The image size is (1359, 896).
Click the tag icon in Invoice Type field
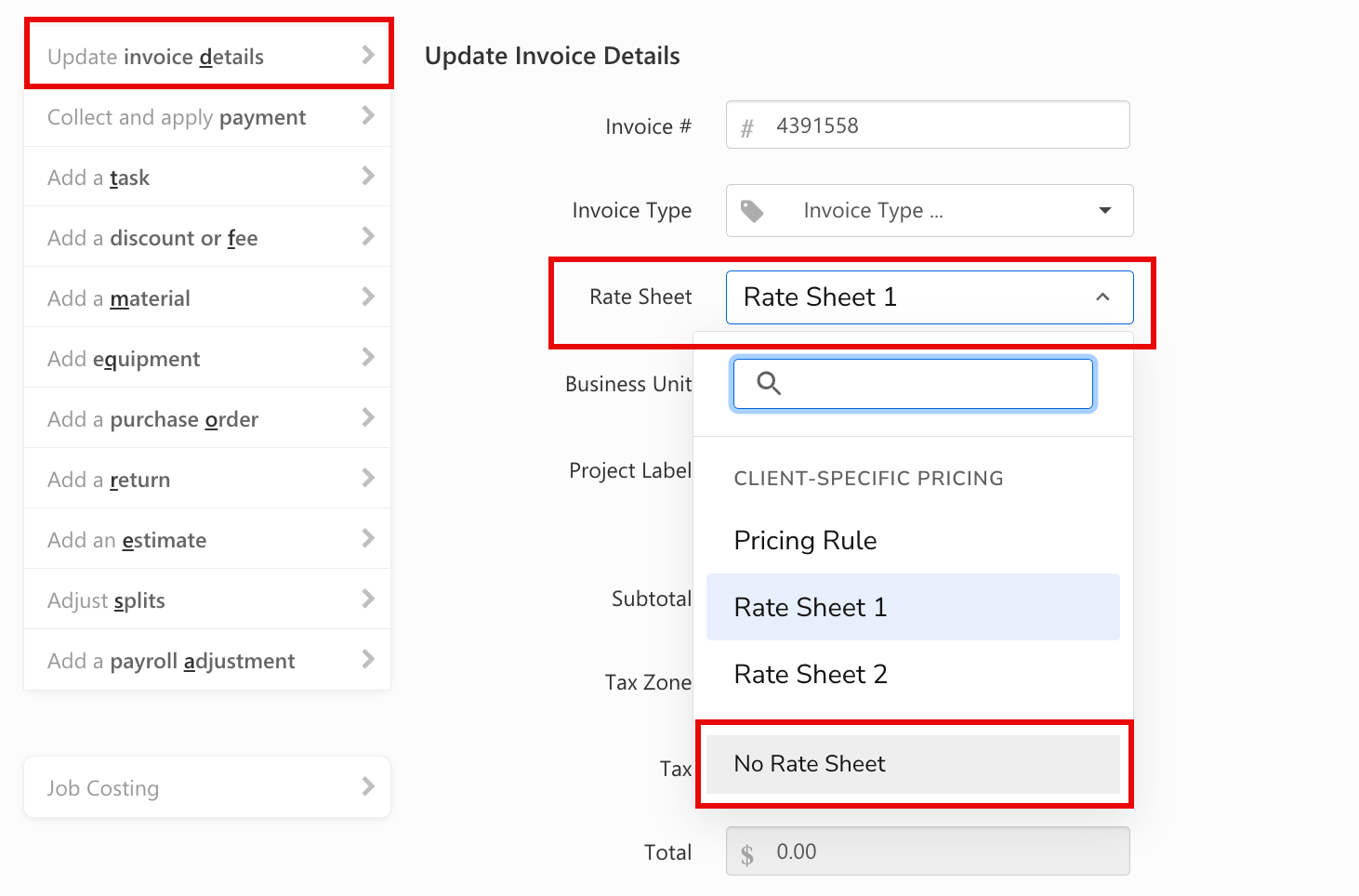point(752,211)
